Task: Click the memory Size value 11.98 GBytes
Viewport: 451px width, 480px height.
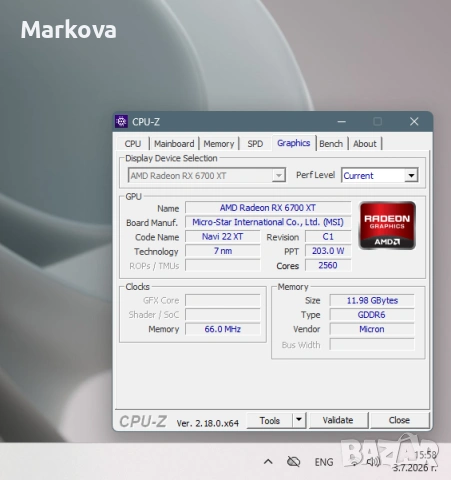Action: (x=372, y=300)
